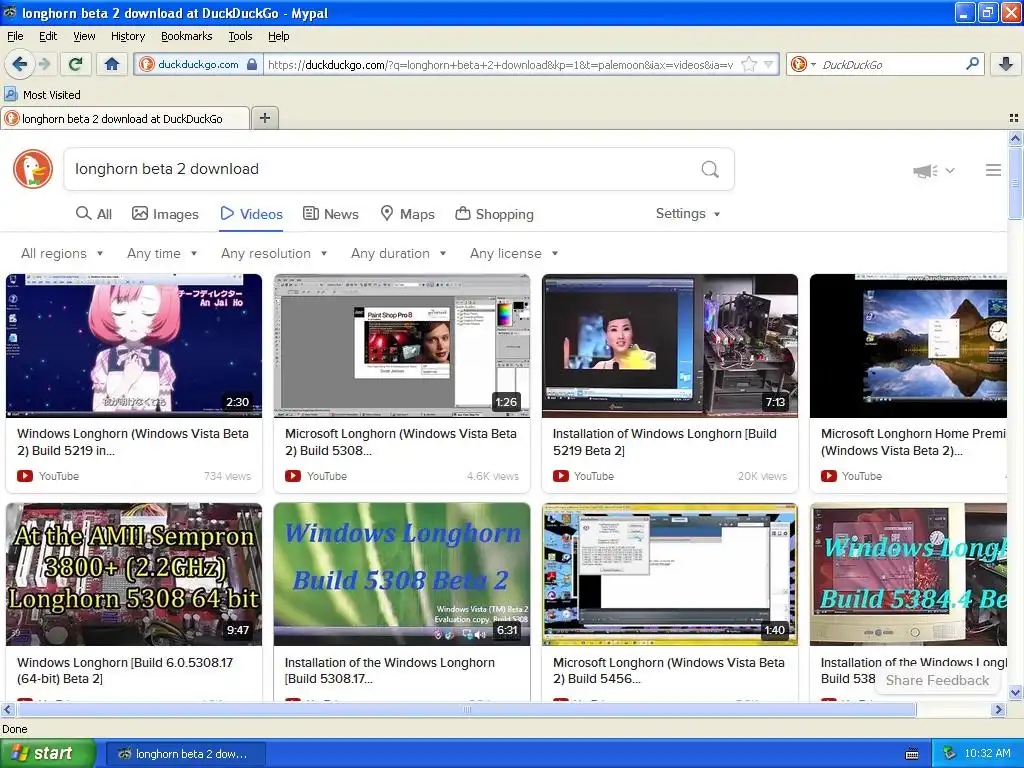Screen dimensions: 1024x768
Task: Open the Bookmarks menu
Action: click(186, 36)
